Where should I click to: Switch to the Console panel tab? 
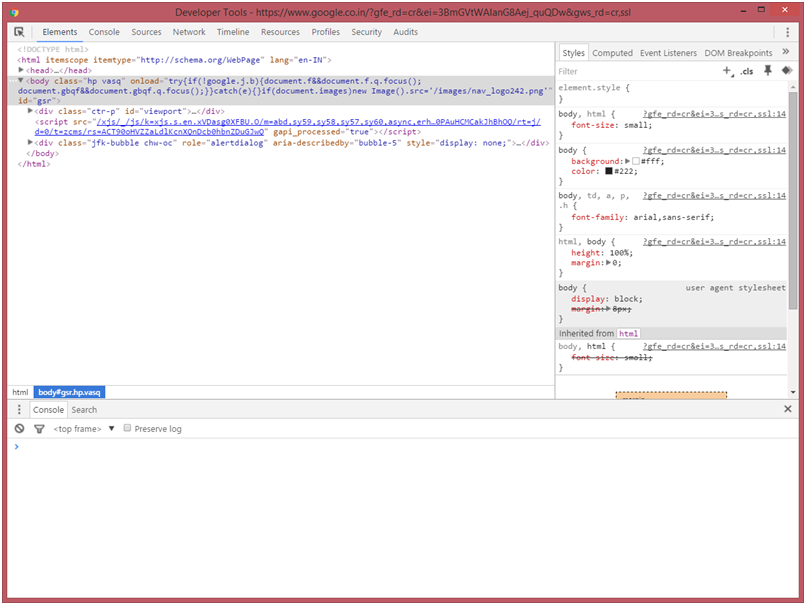click(x=104, y=32)
